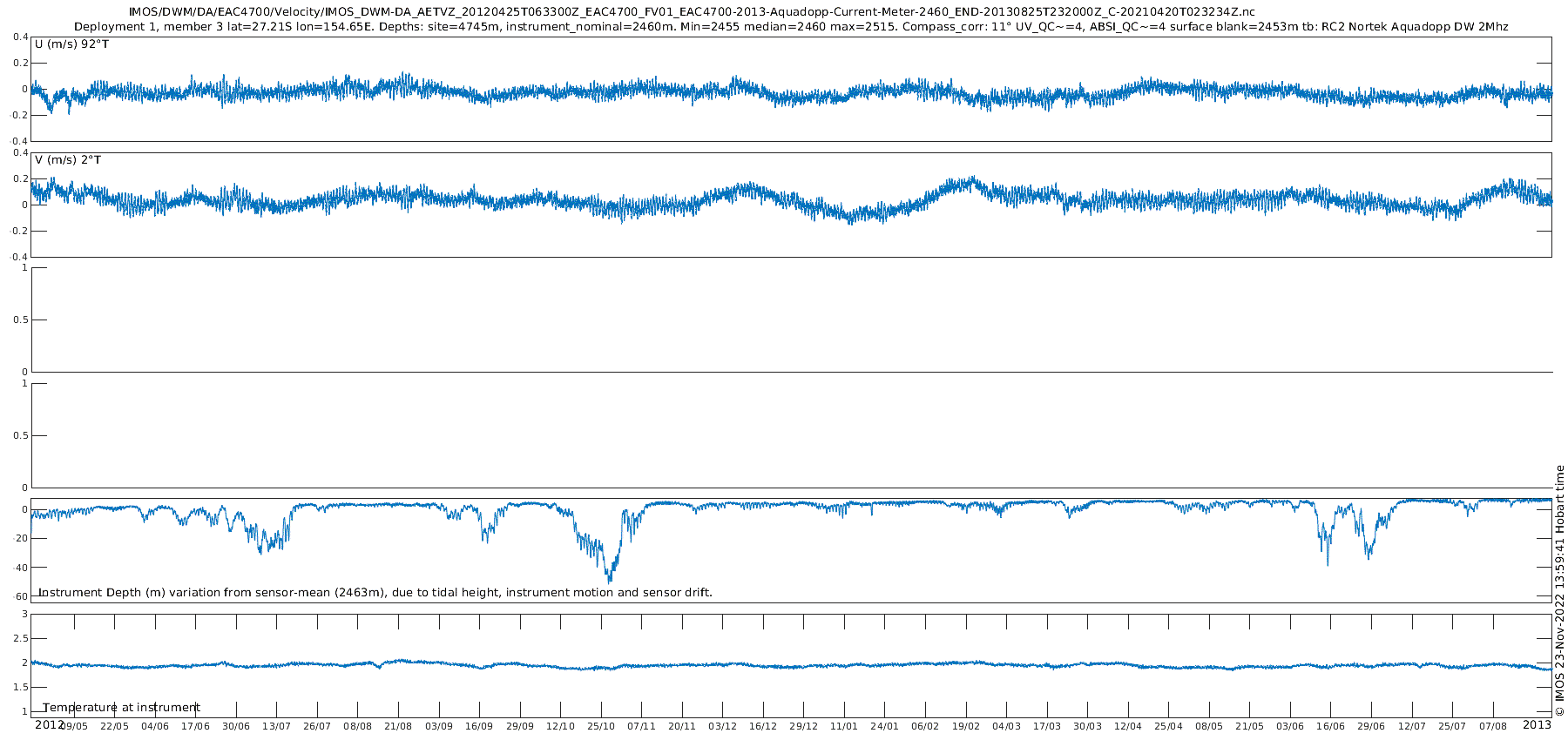Click the '26/07' date tick label

(x=317, y=726)
